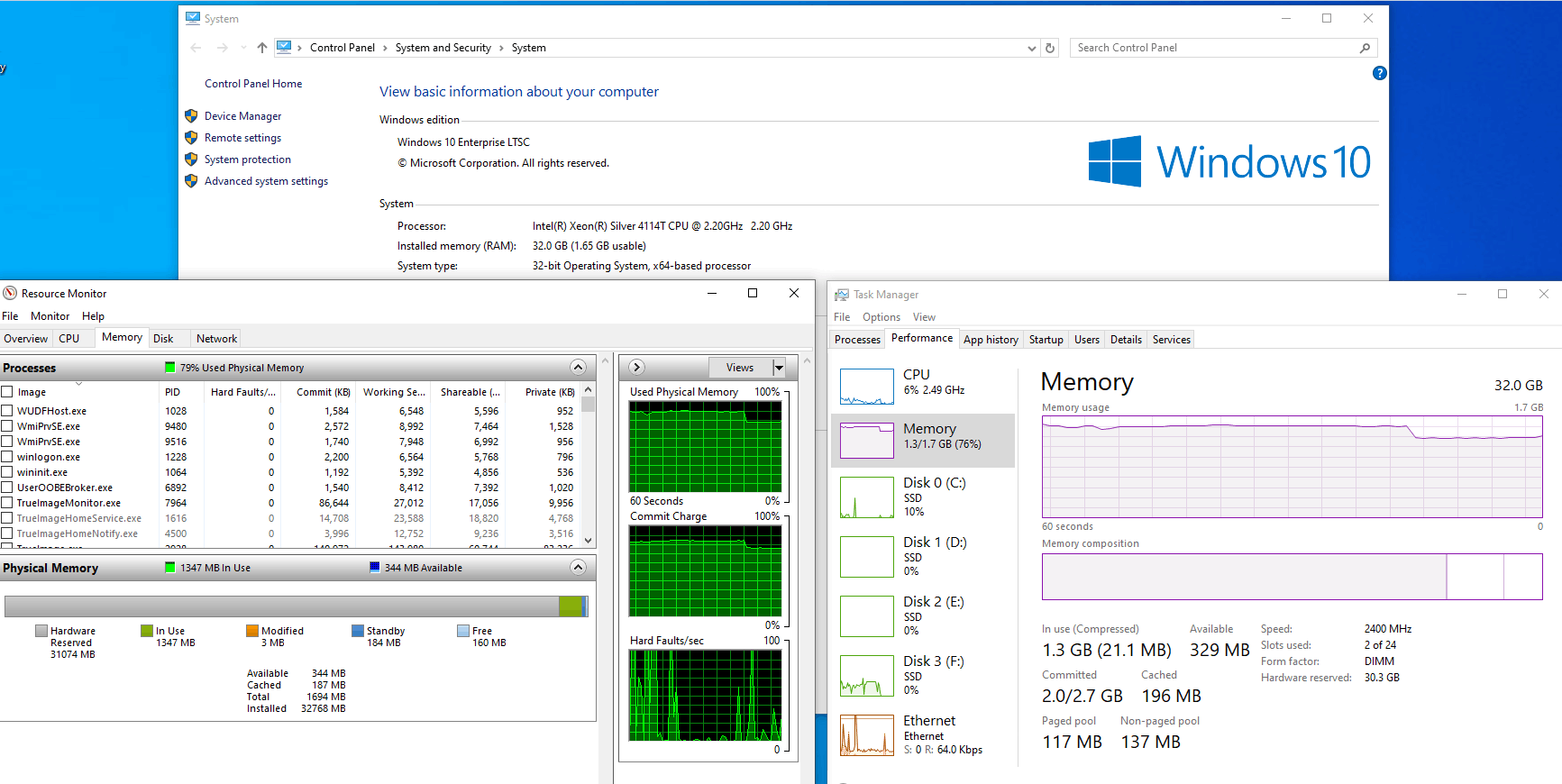Select Ethernet in the Task Manager performance list
Viewport: 1562px width, 784px height.
[923, 734]
